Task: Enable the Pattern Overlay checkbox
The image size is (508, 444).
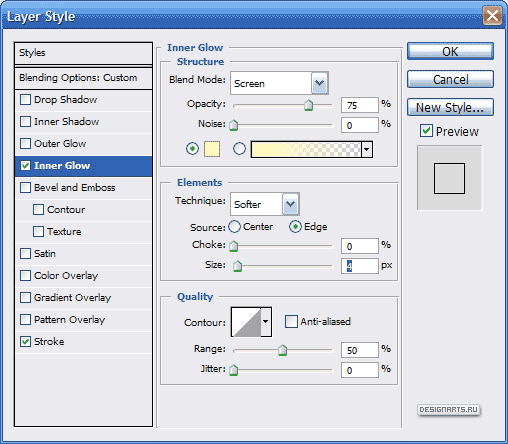Action: (x=25, y=320)
